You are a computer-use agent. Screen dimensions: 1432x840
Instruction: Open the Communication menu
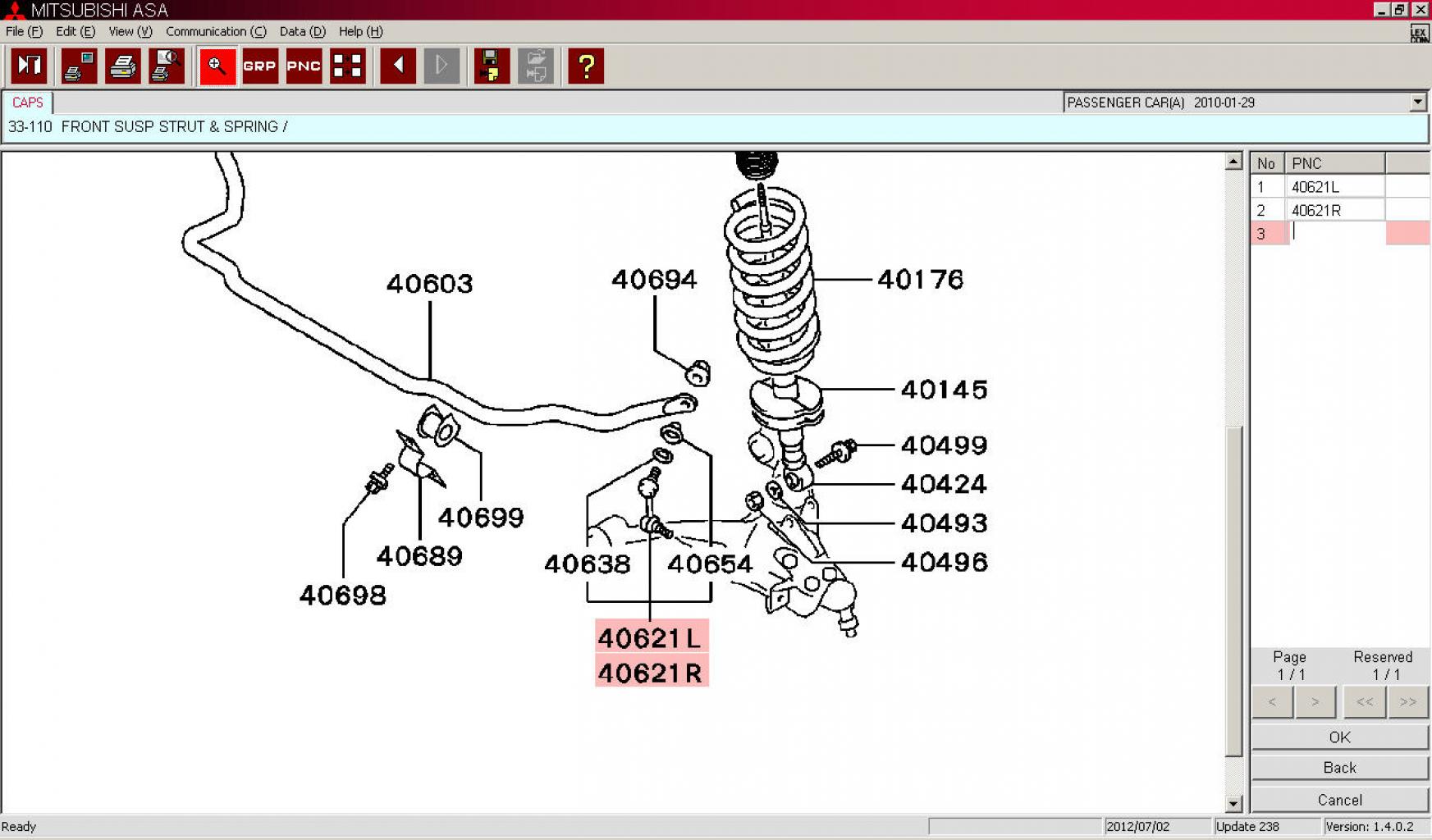(x=215, y=31)
